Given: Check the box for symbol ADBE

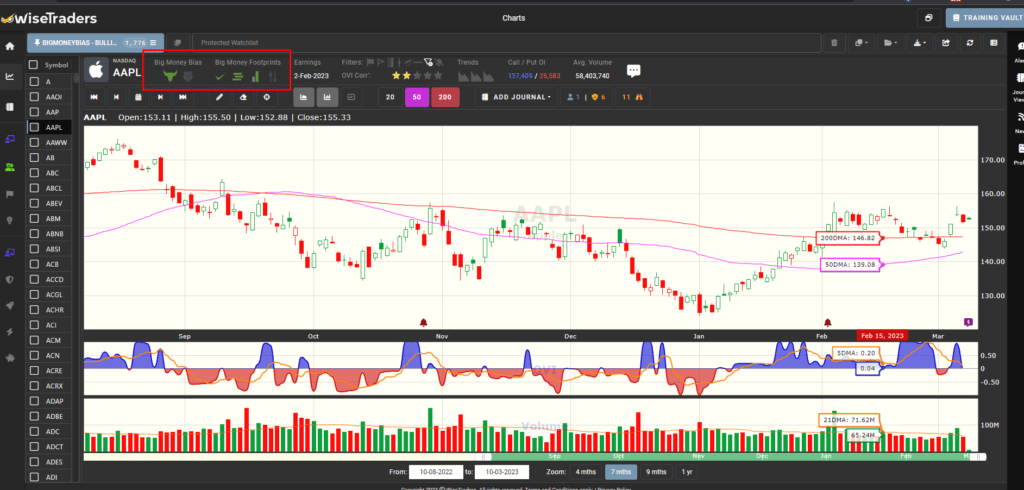Looking at the screenshot, I should click(34, 416).
